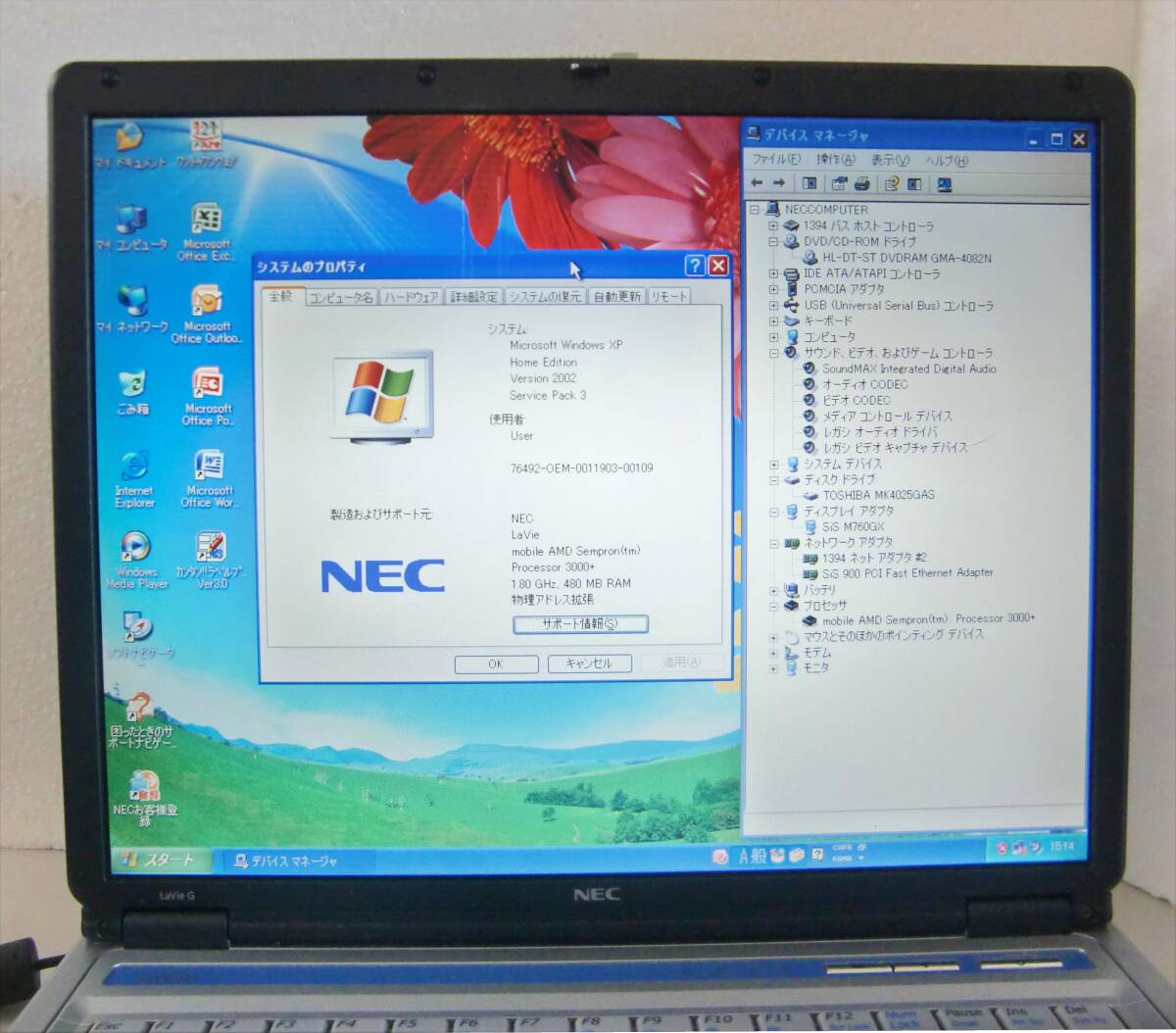1176x1033 pixels.
Task: Click the Forward arrow in Device Manager toolbar
Action: [779, 183]
